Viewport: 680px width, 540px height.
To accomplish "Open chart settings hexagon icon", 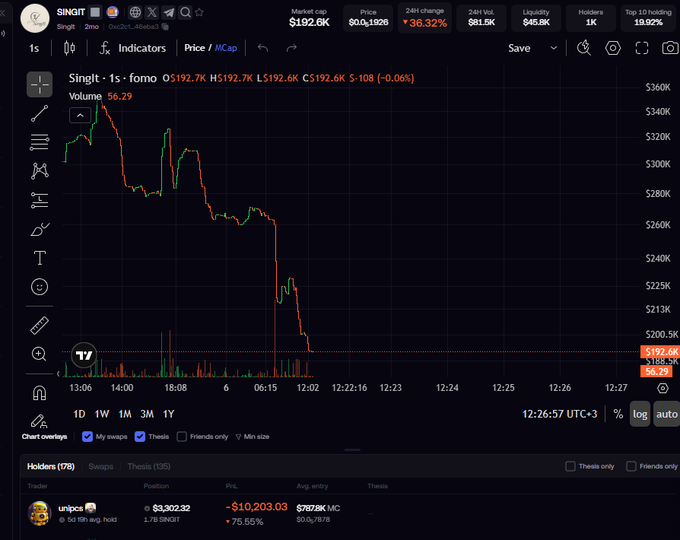I will [x=613, y=48].
